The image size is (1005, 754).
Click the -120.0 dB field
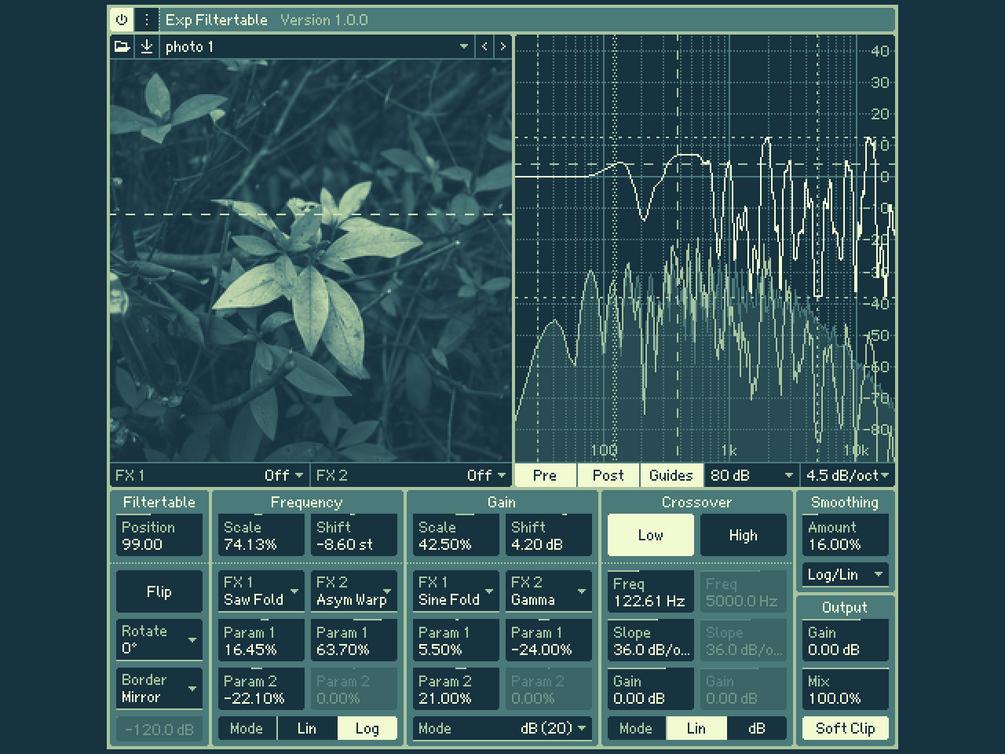point(159,729)
